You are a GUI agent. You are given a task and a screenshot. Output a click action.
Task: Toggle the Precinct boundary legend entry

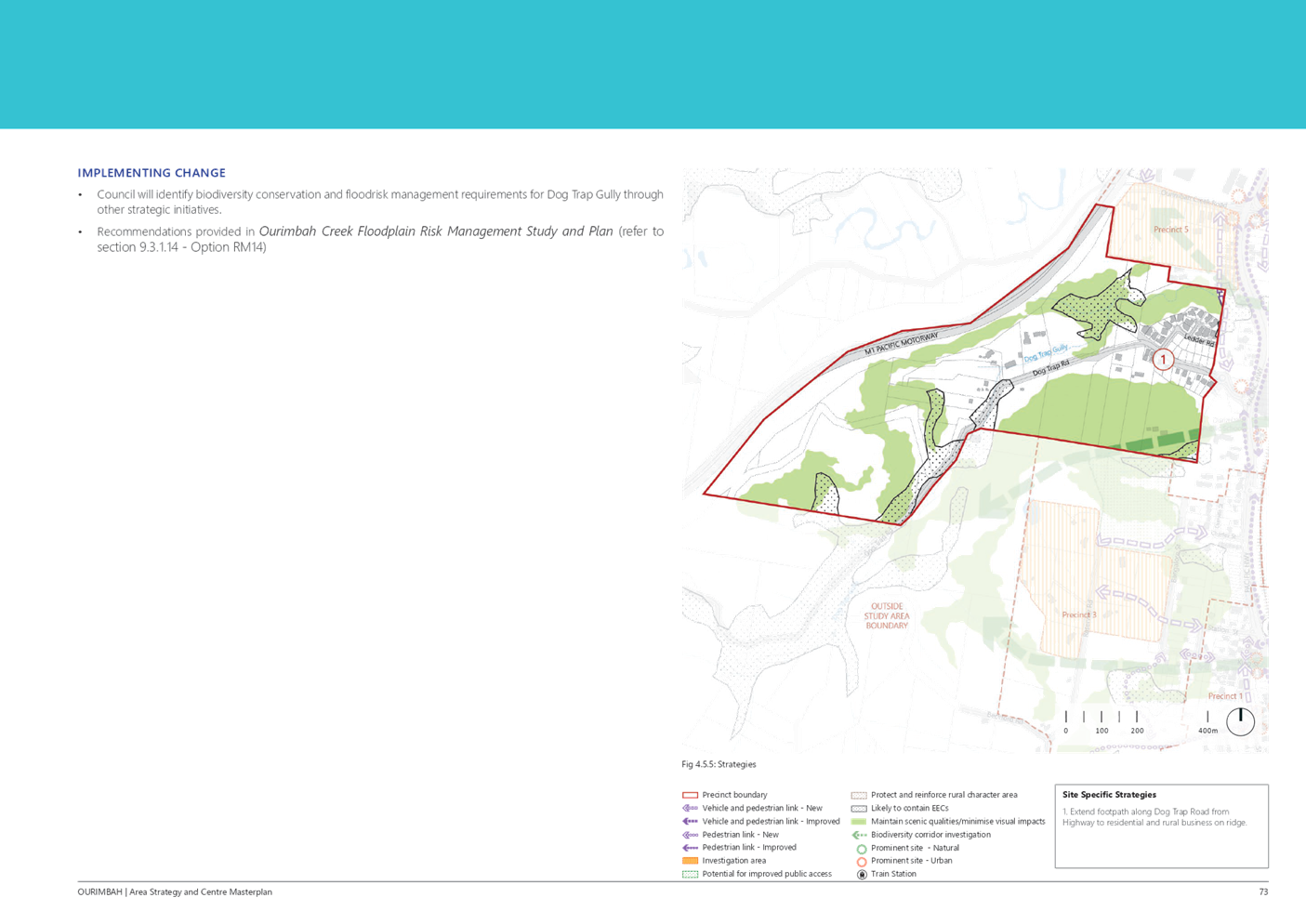691,796
